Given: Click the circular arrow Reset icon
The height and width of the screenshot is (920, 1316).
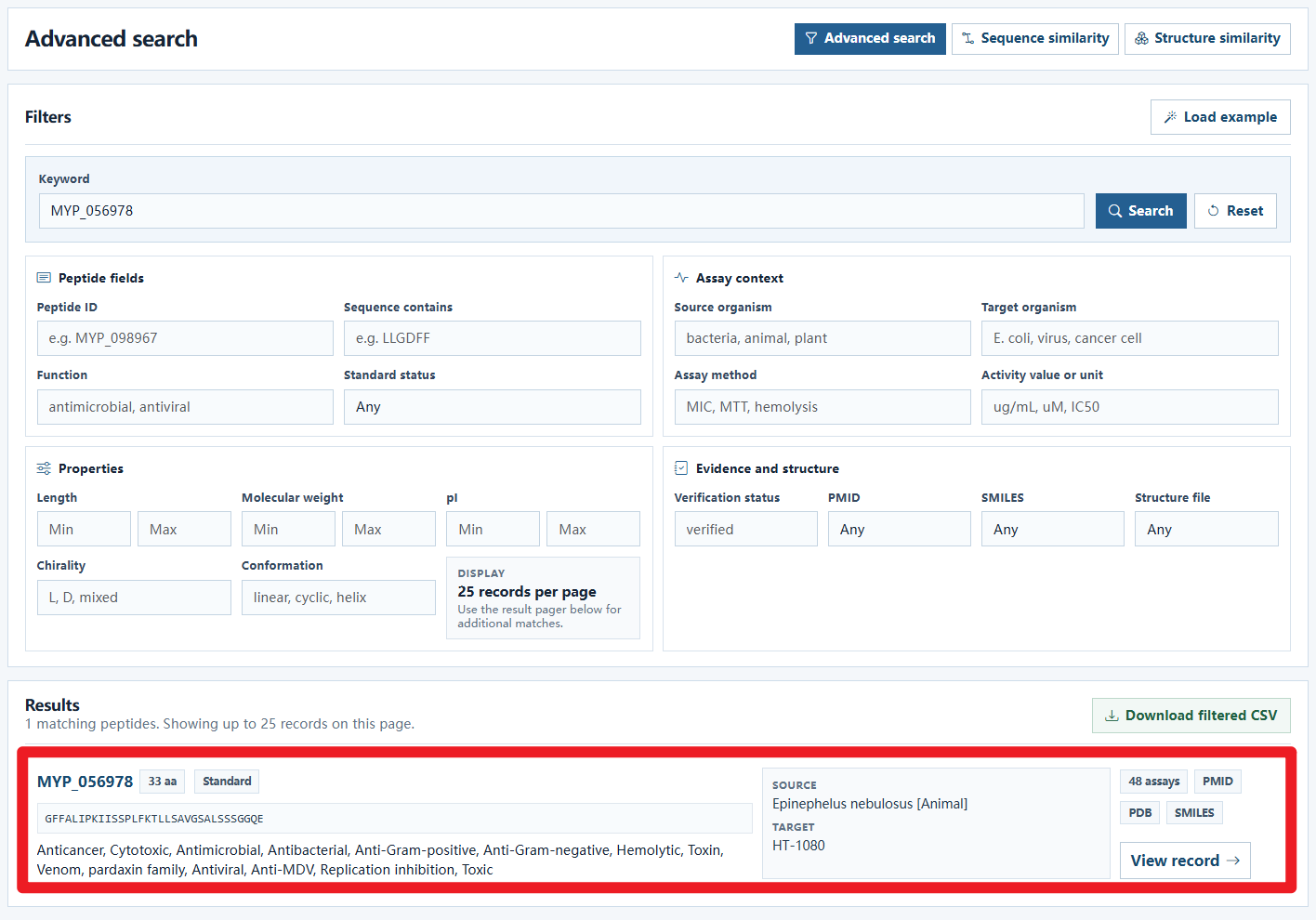Looking at the screenshot, I should 1213,211.
